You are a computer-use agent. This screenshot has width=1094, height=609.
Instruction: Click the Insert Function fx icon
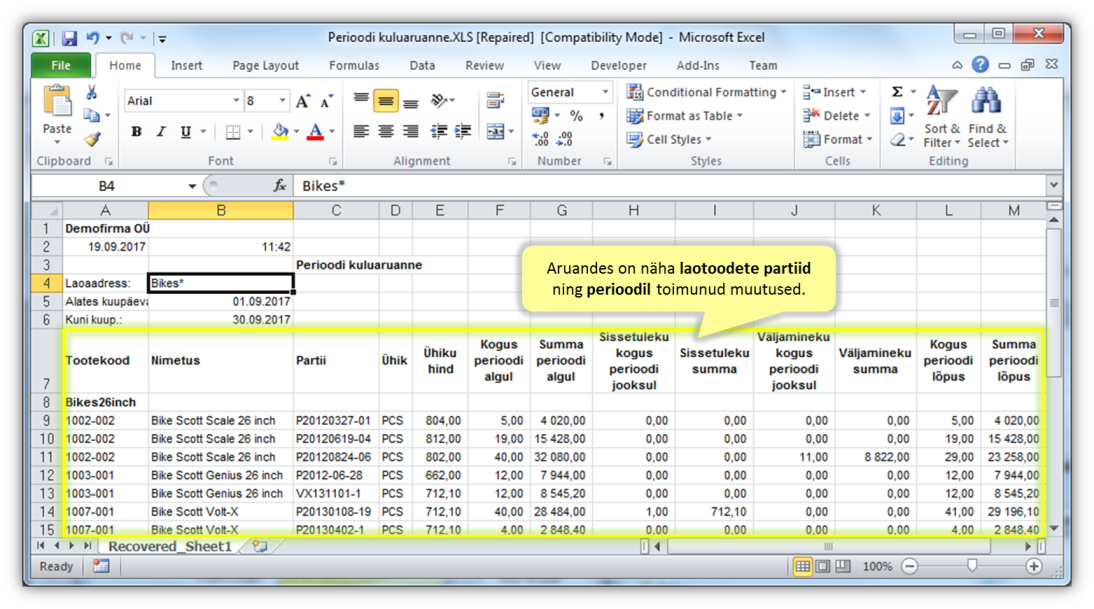(280, 186)
